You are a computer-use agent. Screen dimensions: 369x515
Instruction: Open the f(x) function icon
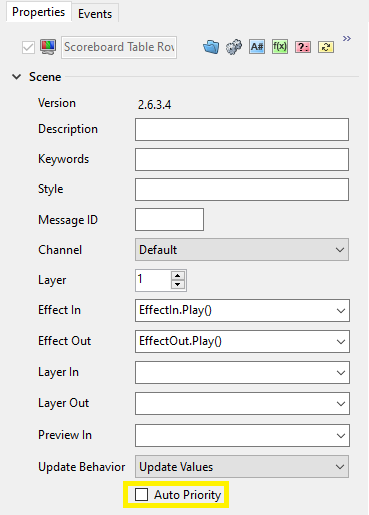click(x=280, y=47)
